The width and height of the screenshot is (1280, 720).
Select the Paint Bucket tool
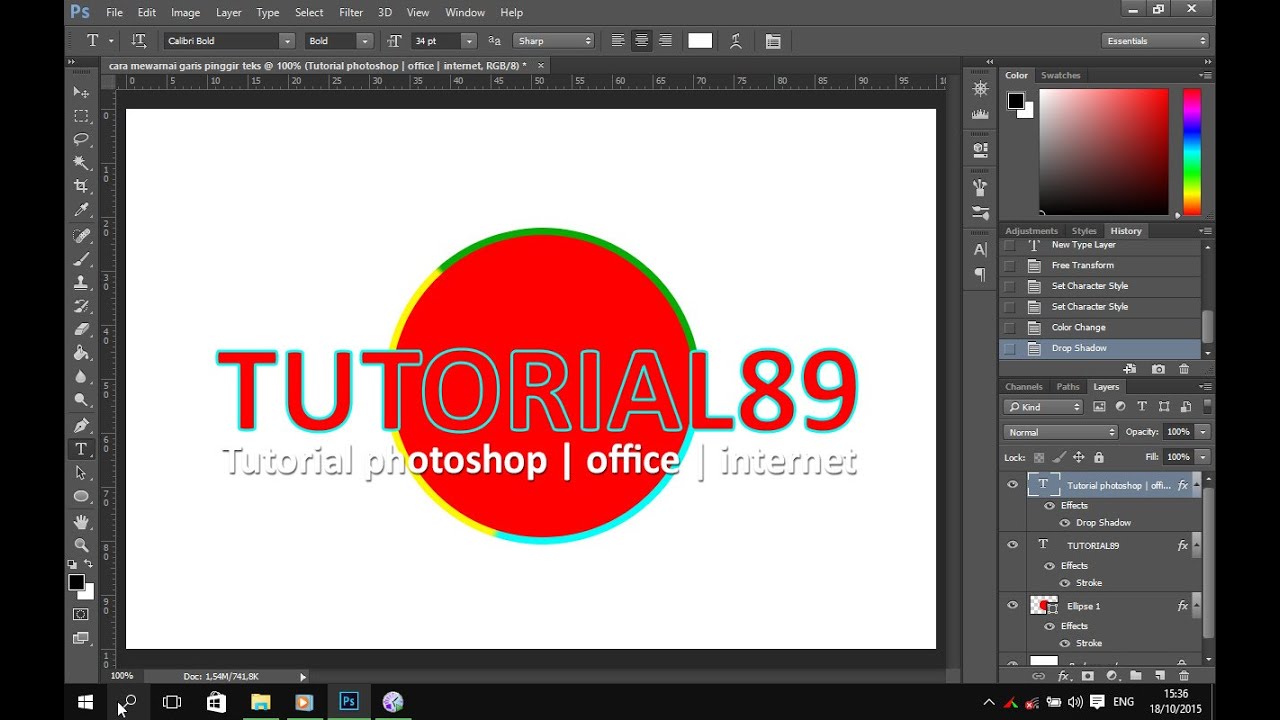[x=81, y=353]
